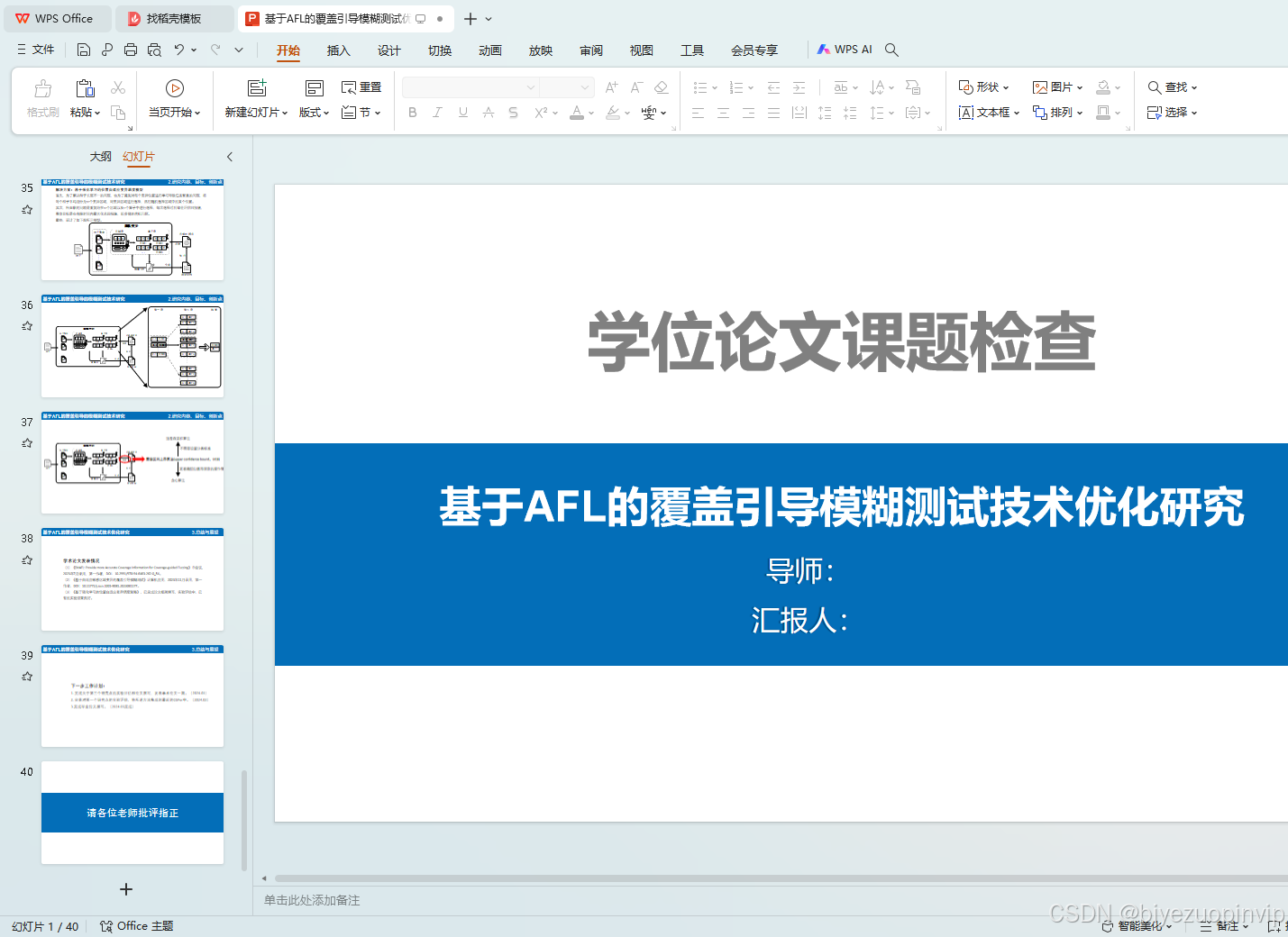Click the 形状 shapes tool
This screenshot has height=937, width=1288.
point(983,86)
